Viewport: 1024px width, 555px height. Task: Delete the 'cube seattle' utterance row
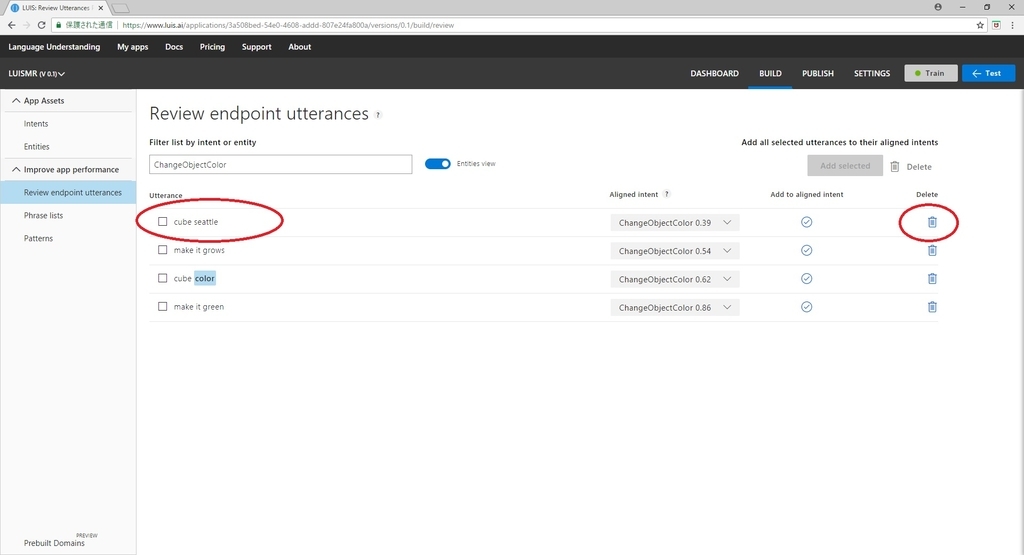pyautogui.click(x=932, y=222)
